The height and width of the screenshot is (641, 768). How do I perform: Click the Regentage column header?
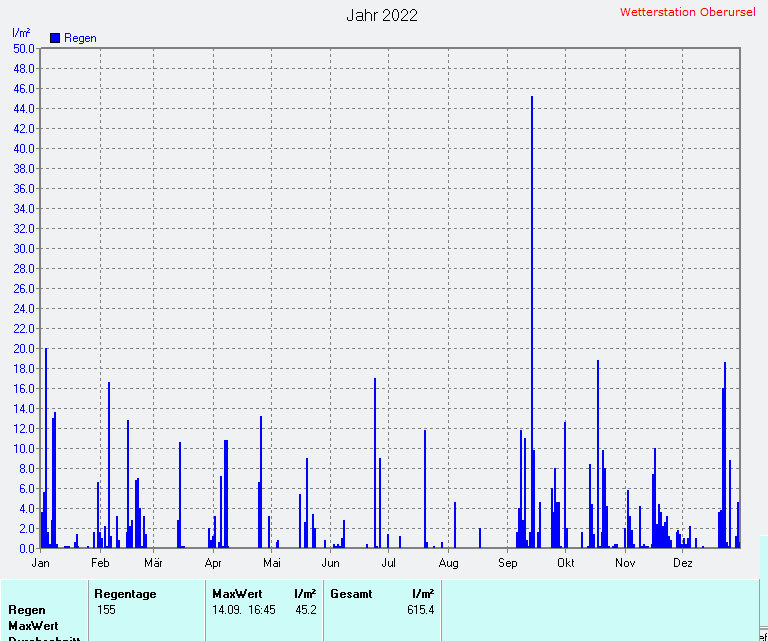(125, 594)
